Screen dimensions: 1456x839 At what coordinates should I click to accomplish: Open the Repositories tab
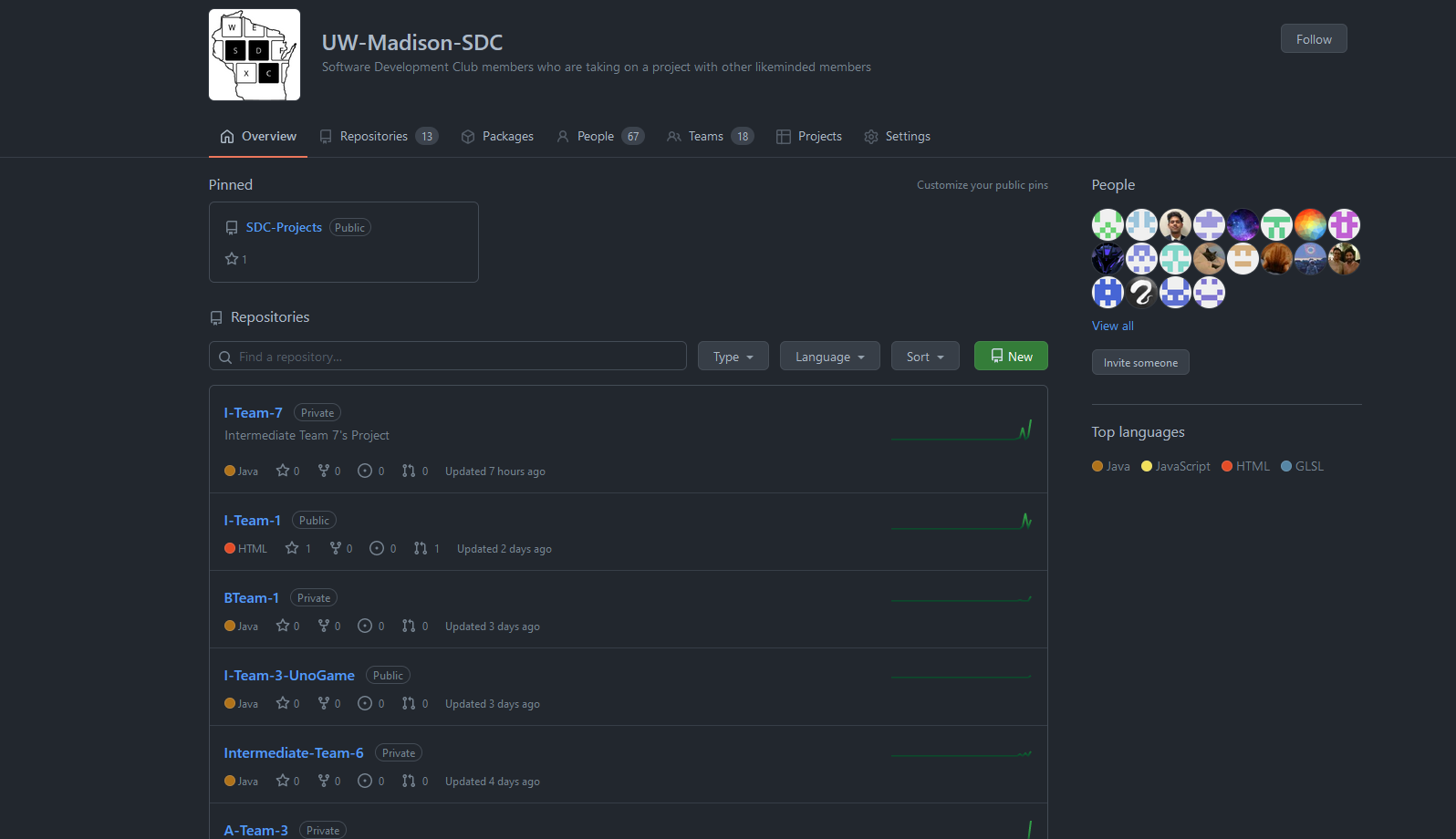click(379, 136)
